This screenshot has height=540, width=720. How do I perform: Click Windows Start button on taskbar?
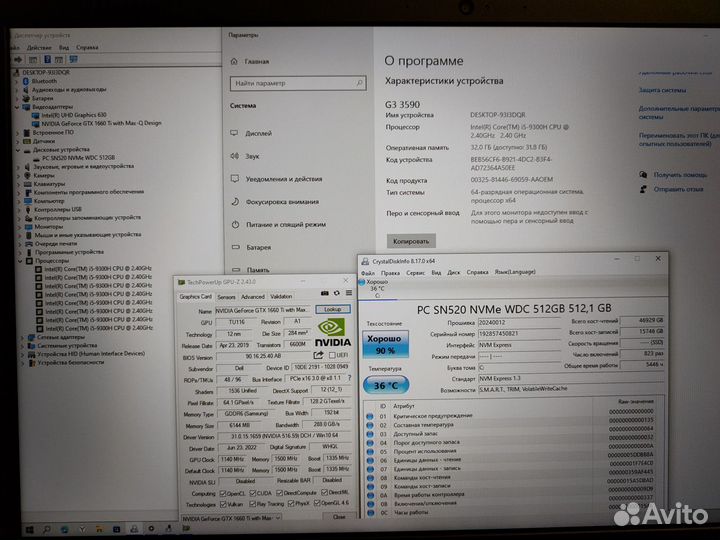coord(29,529)
